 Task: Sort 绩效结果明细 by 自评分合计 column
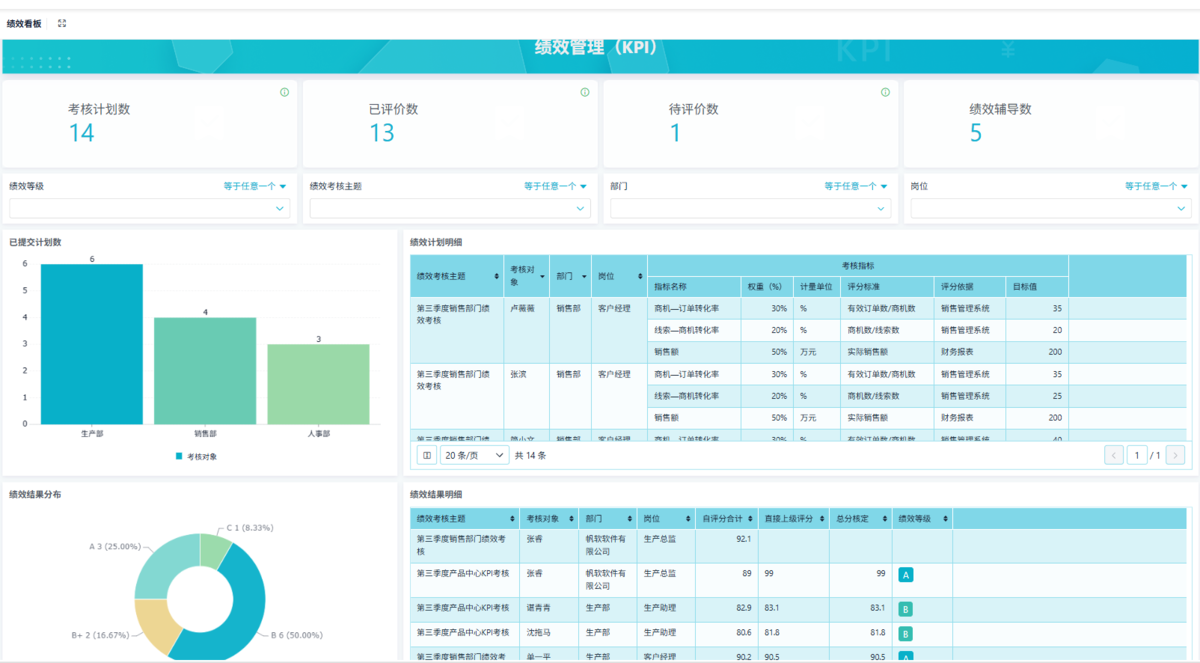(751, 519)
